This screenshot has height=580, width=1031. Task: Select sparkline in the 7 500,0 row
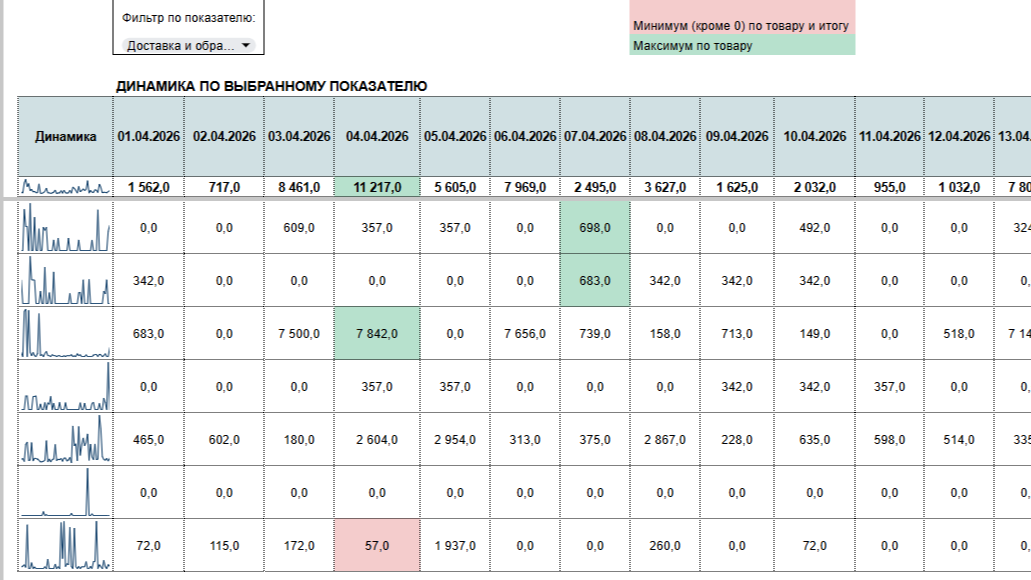click(65, 333)
